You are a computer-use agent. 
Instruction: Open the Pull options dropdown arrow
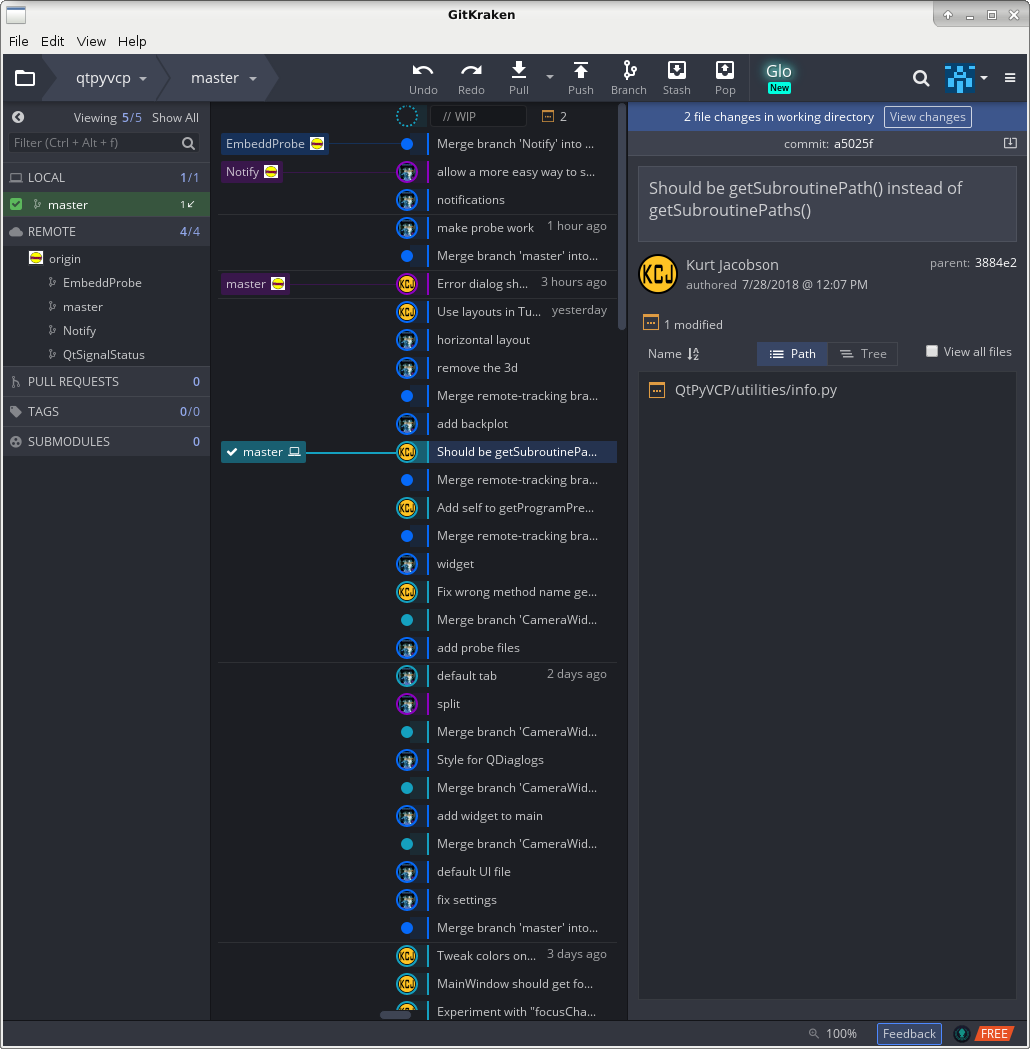click(550, 78)
